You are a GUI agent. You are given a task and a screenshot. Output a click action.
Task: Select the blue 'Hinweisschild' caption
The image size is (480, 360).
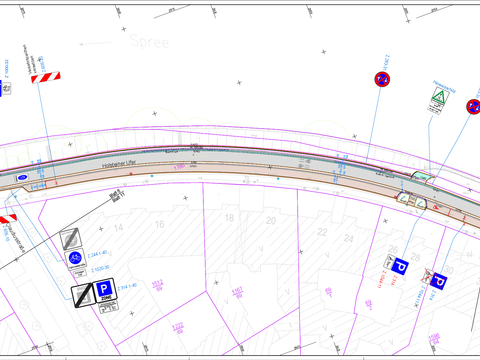(444, 86)
